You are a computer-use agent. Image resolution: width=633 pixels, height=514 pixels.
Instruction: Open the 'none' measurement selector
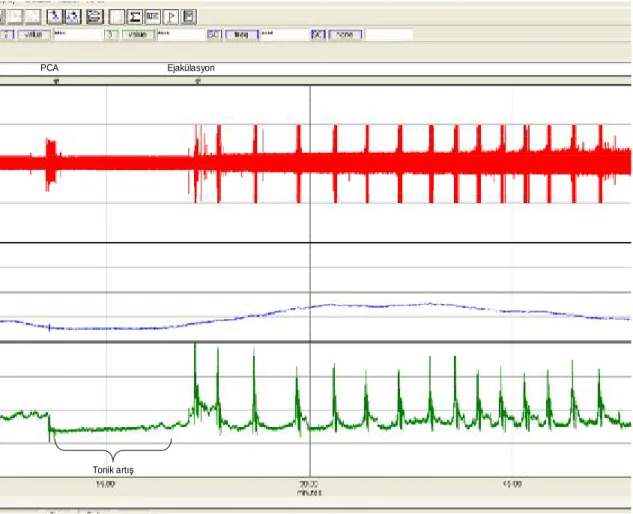point(345,35)
